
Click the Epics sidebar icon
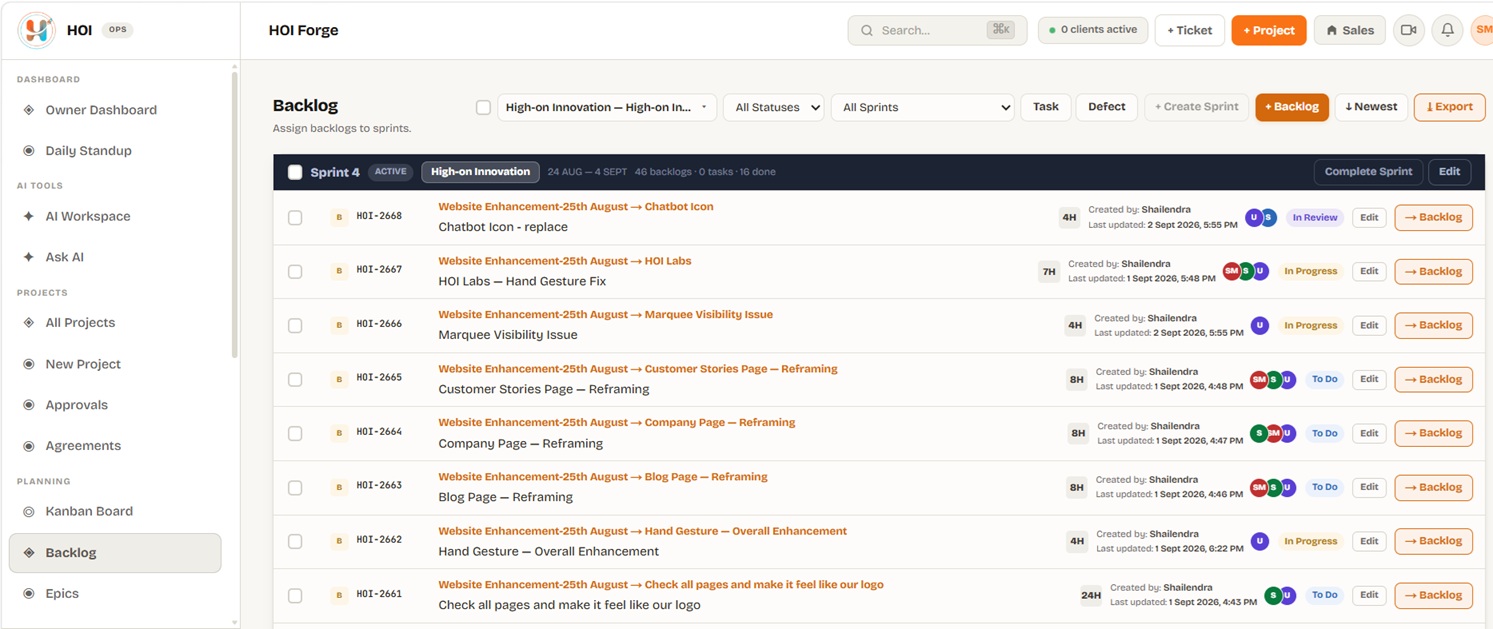pos(29,593)
